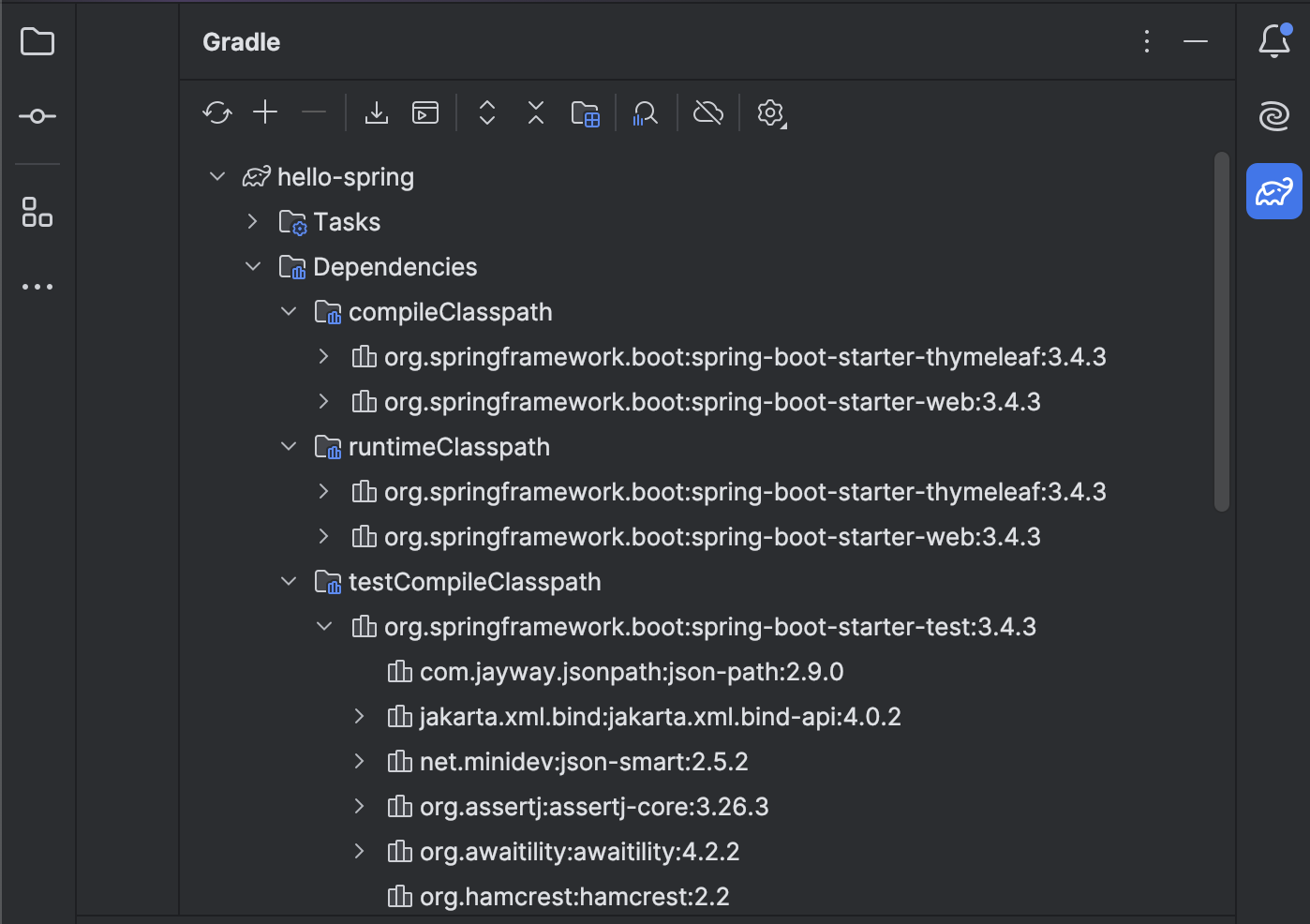The height and width of the screenshot is (924, 1310).
Task: Open the Notifications bell icon
Action: (x=1274, y=41)
